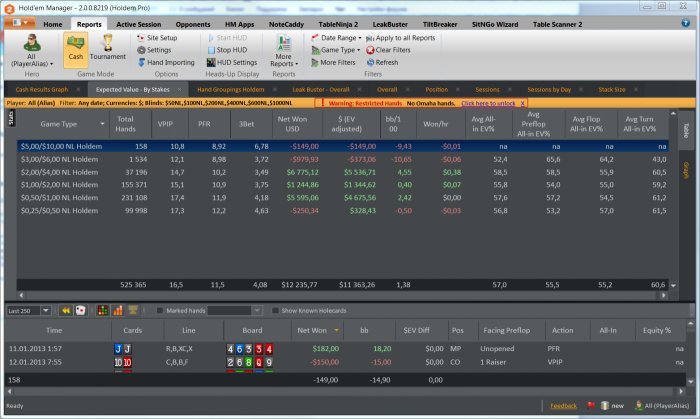
Task: Open the help question mark icon
Action: pyautogui.click(x=686, y=23)
